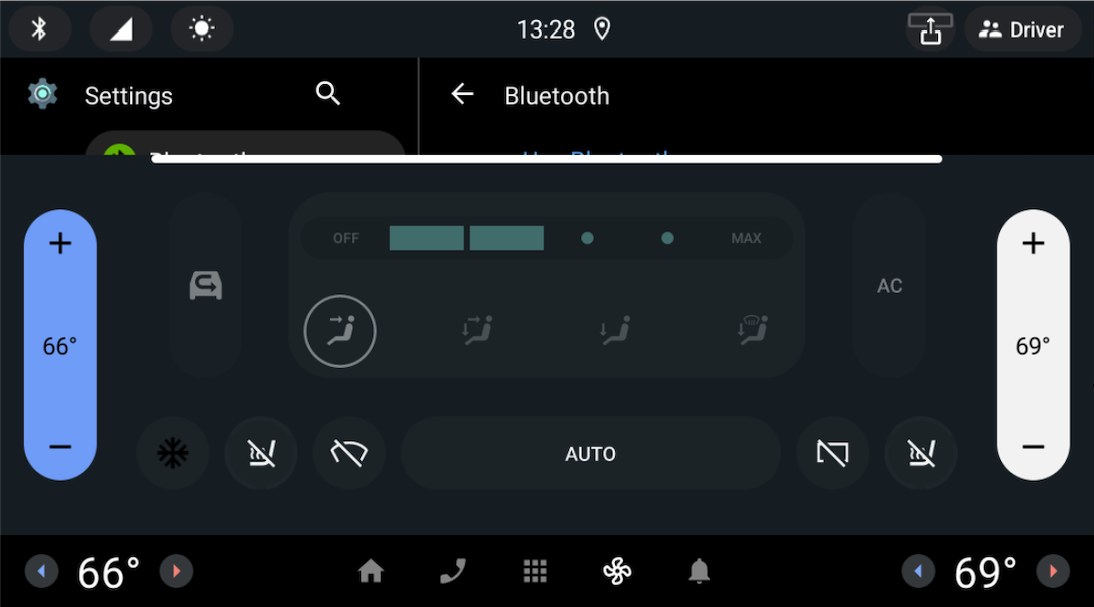Set fan speed to MAX
Viewport: 1094px width, 607px height.
(x=746, y=238)
